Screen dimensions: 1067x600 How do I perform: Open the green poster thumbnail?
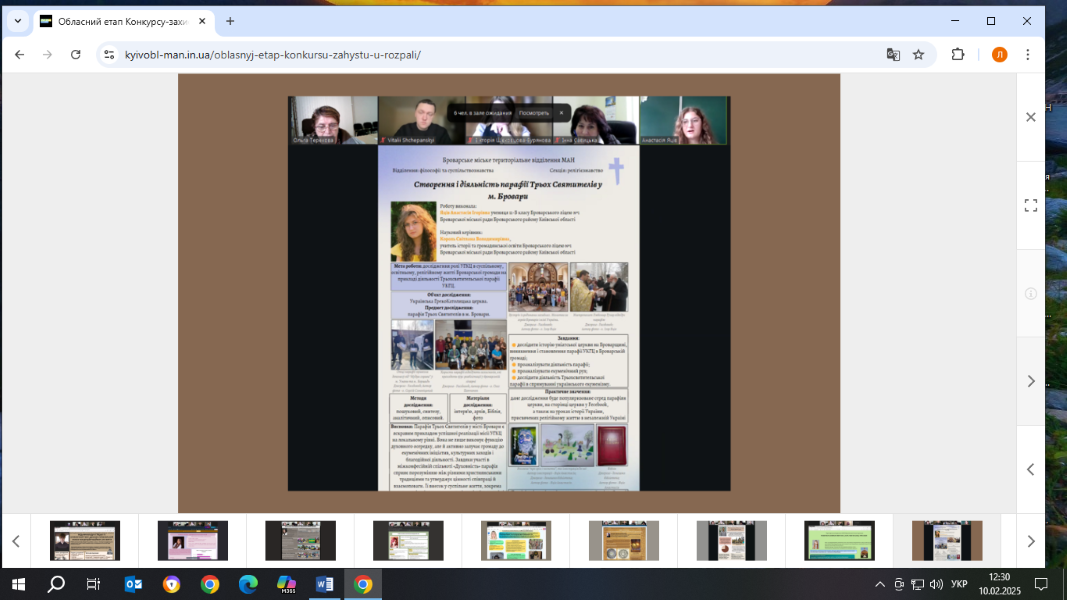point(839,541)
